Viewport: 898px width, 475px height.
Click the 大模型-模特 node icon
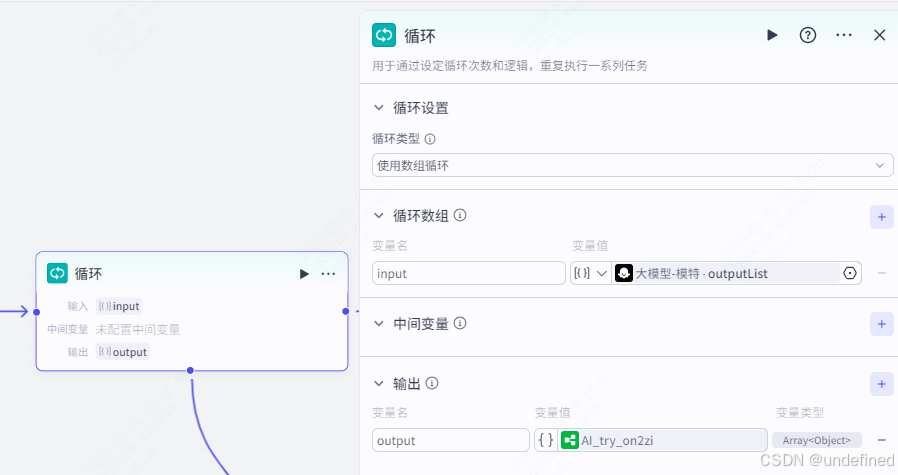624,273
